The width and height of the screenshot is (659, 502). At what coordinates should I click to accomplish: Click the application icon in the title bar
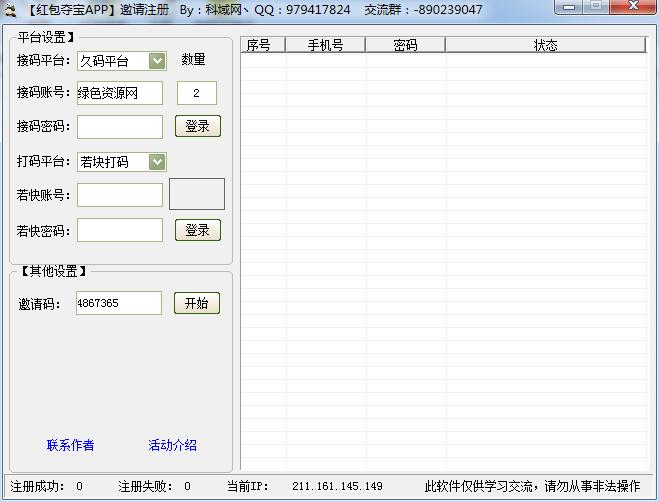click(10, 10)
